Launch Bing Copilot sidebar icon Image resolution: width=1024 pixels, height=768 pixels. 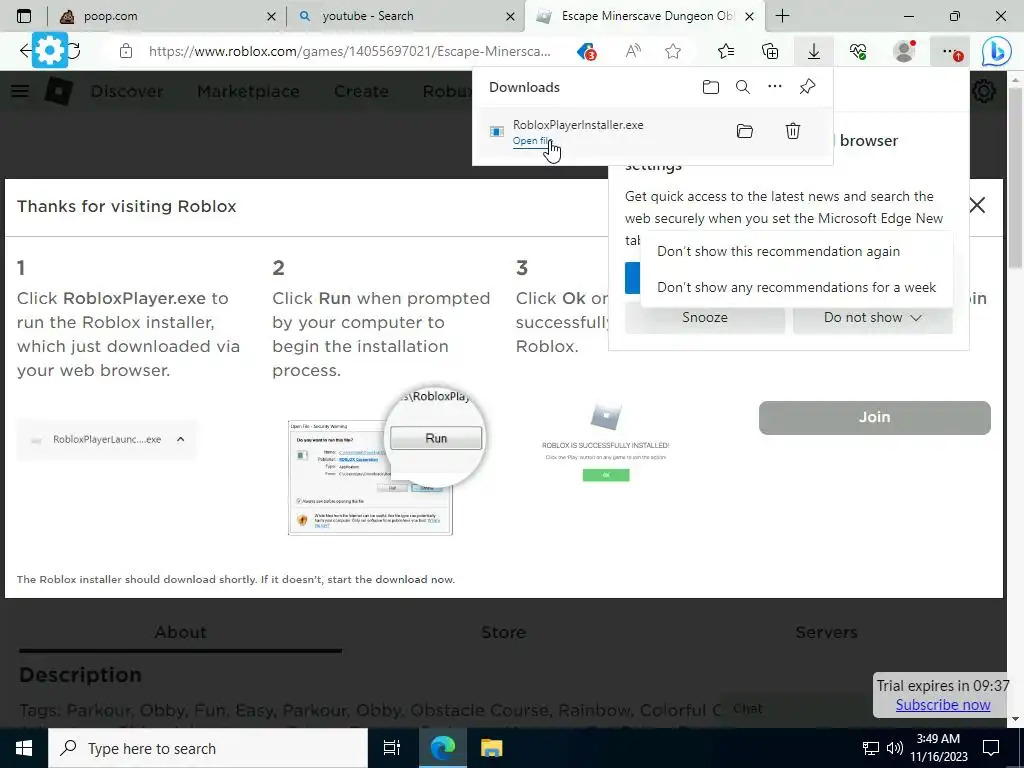997,52
